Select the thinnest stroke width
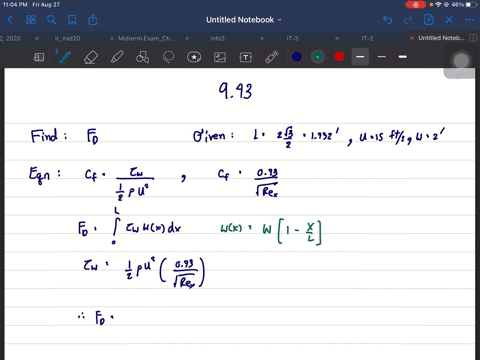Viewport: 480px width, 360px height. tap(382, 57)
